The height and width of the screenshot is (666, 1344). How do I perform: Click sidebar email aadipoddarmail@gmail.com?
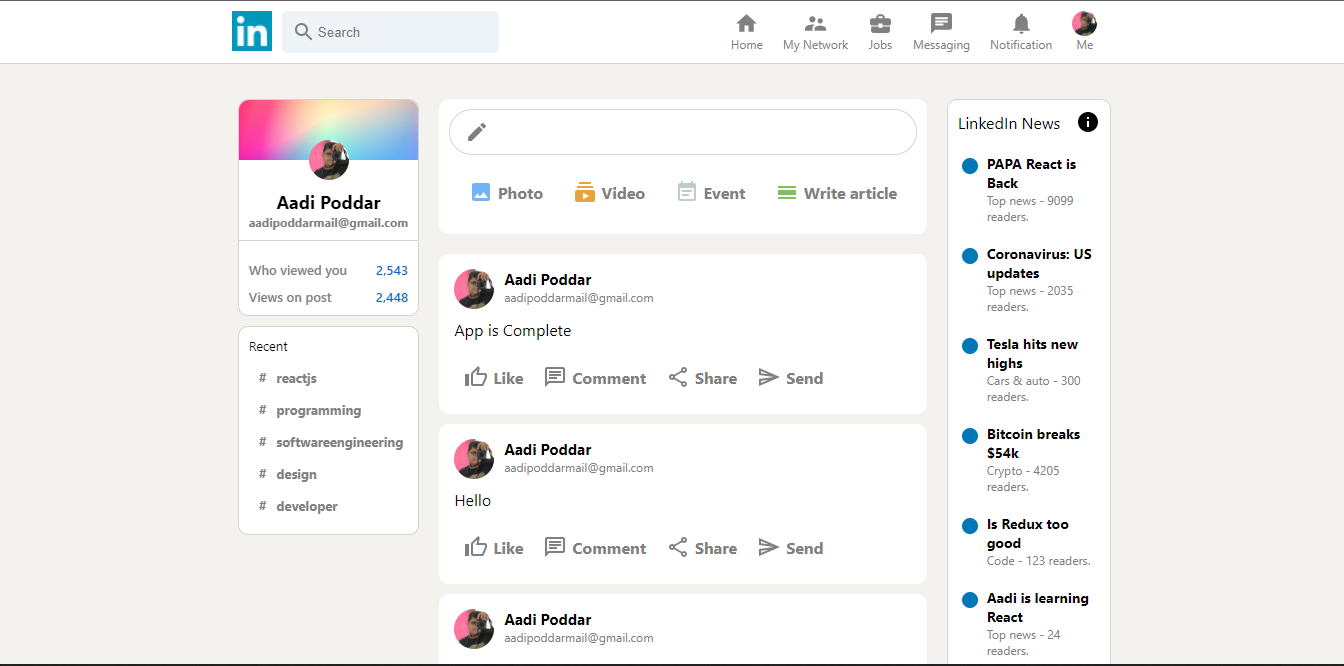coord(328,223)
